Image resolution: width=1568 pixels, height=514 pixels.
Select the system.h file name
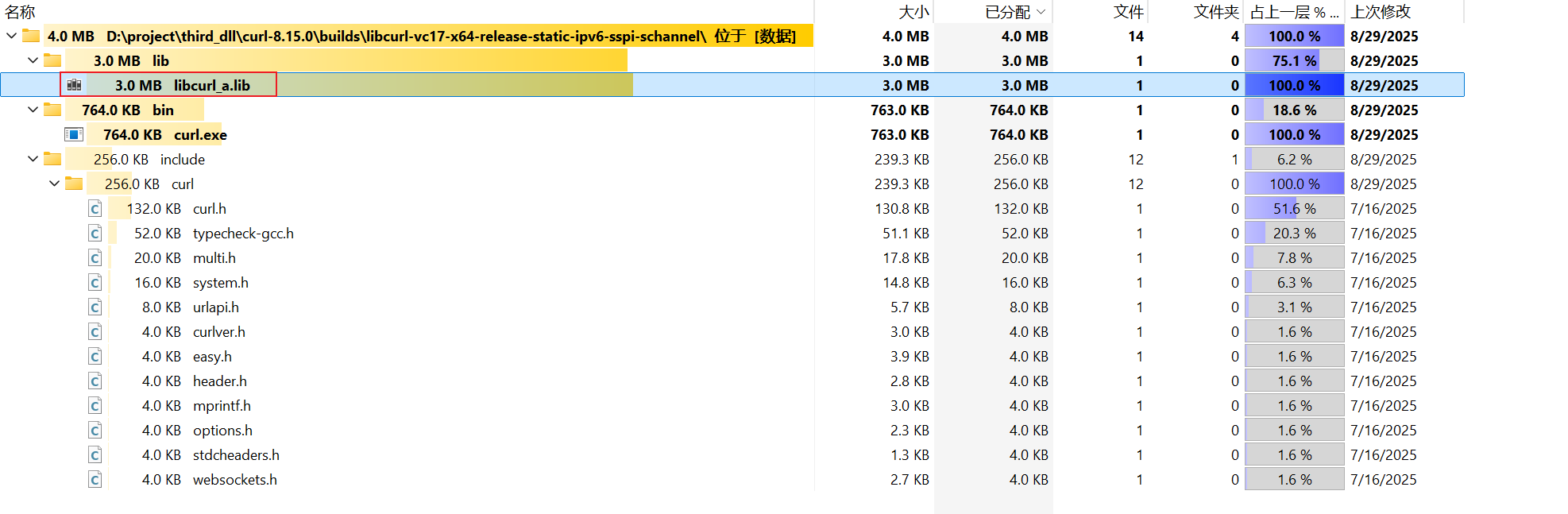pos(221,282)
